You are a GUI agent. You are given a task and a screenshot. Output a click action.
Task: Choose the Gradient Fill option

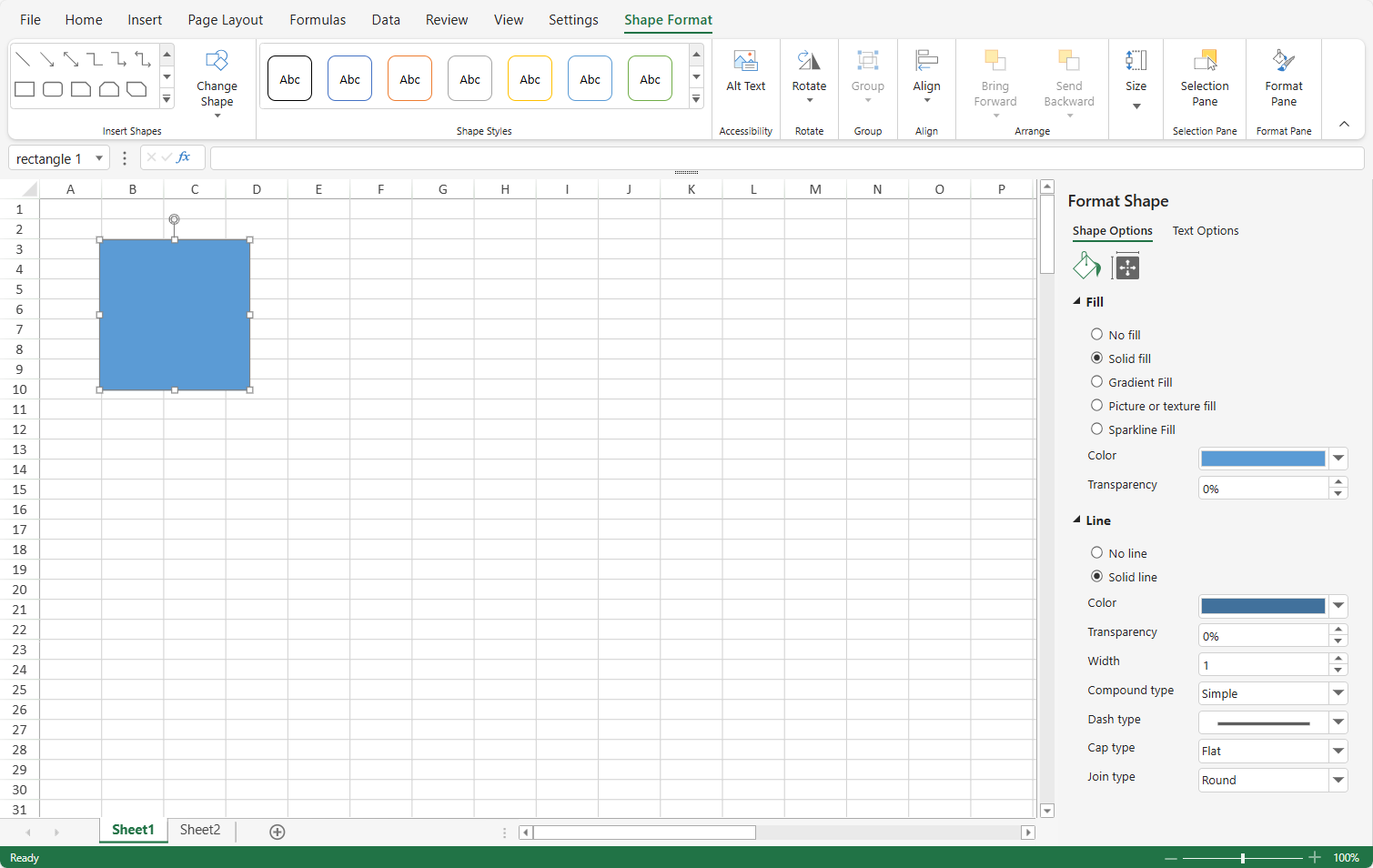coord(1096,382)
